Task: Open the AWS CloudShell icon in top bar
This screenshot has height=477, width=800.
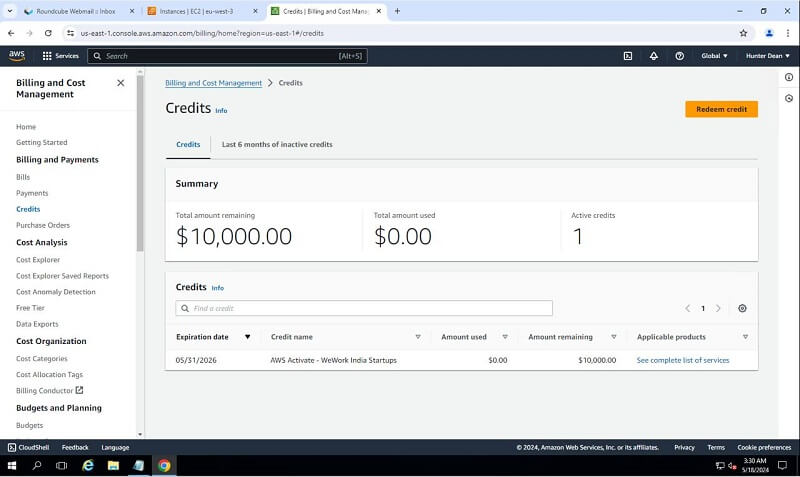Action: [627, 56]
